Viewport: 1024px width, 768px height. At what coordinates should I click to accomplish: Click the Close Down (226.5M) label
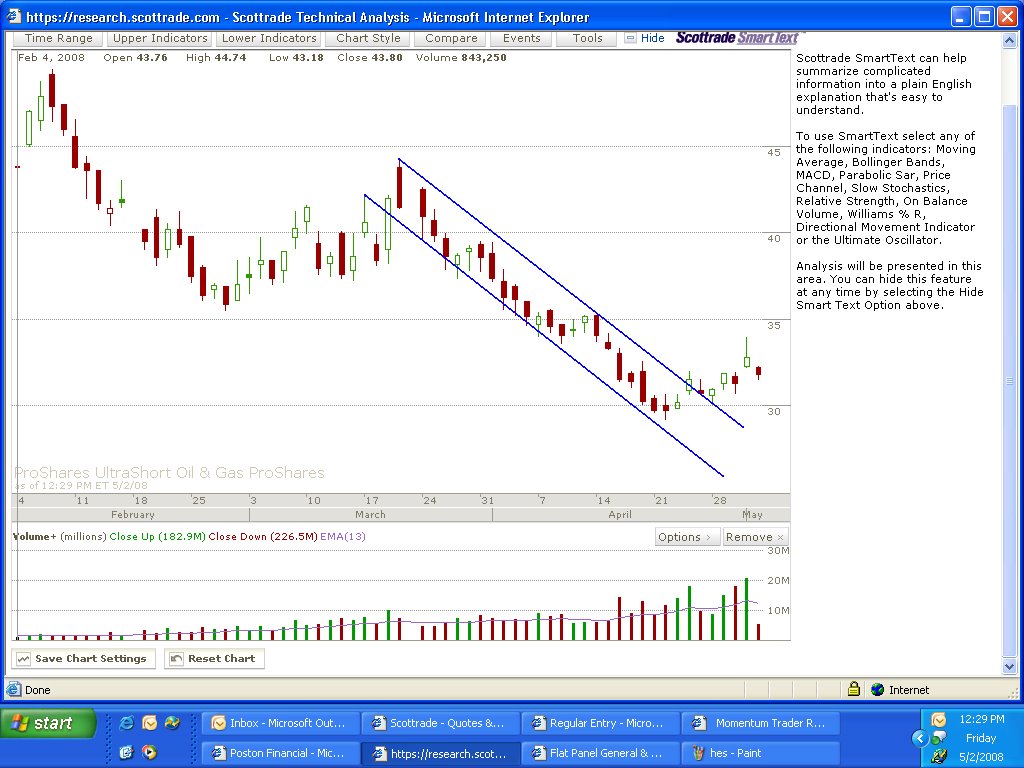point(263,536)
